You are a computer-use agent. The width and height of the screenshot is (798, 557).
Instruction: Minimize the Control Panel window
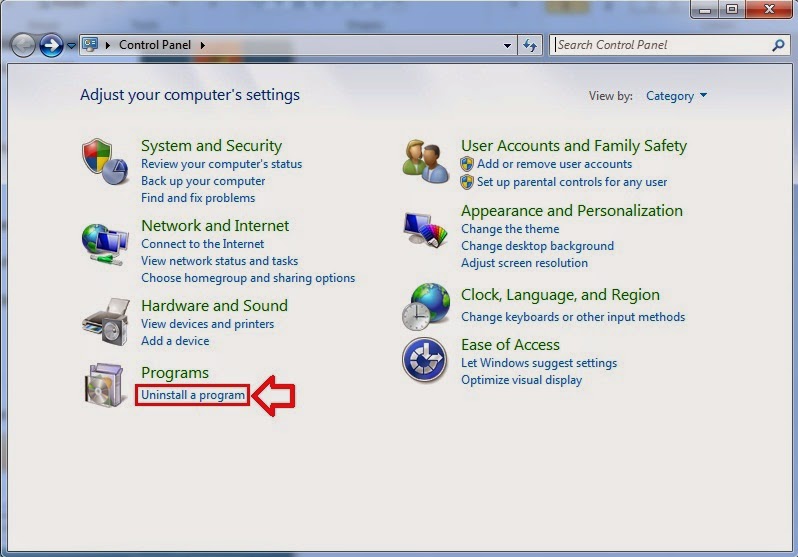coord(704,10)
